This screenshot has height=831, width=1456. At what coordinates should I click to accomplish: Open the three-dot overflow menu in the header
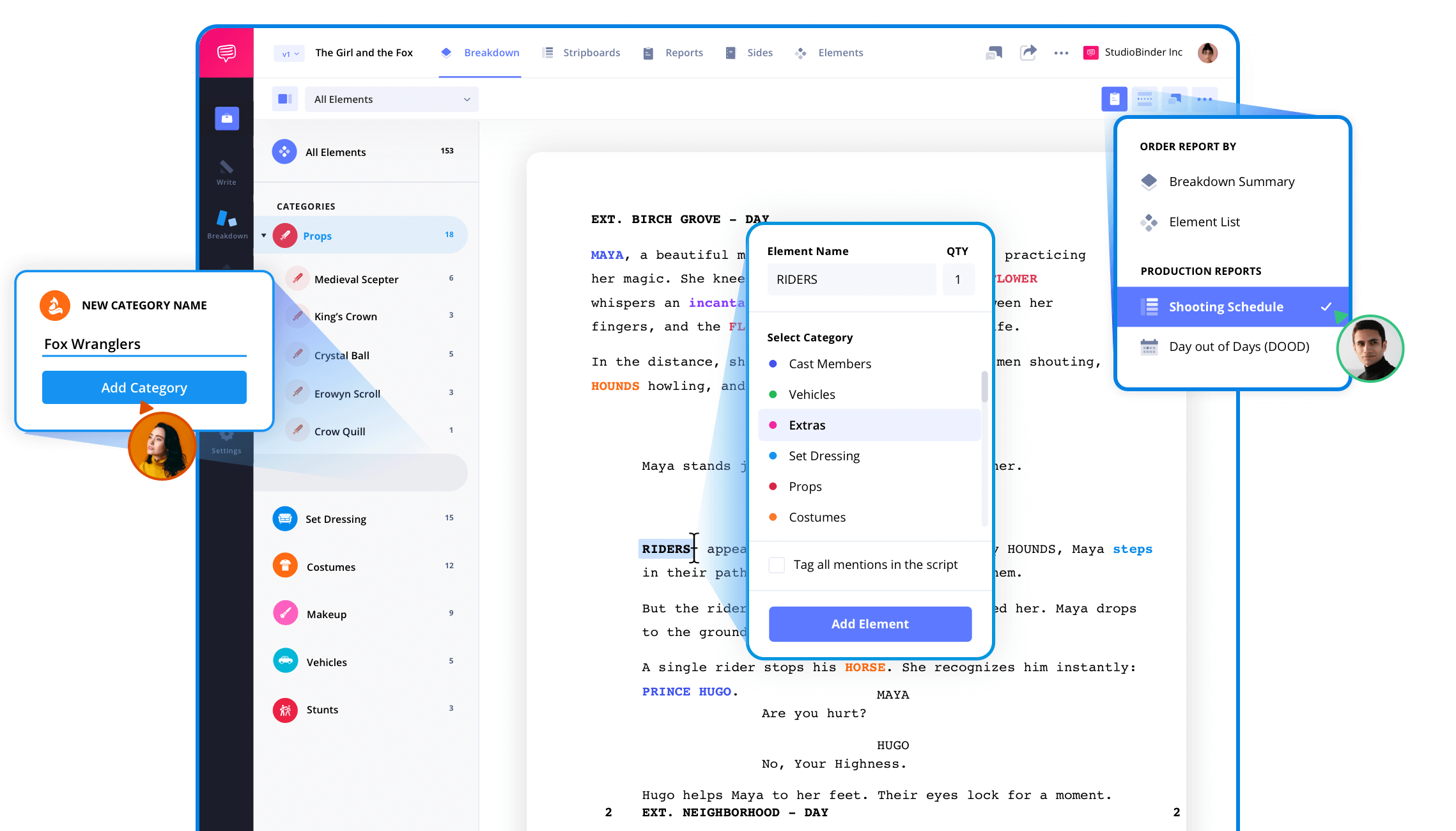[x=1061, y=52]
